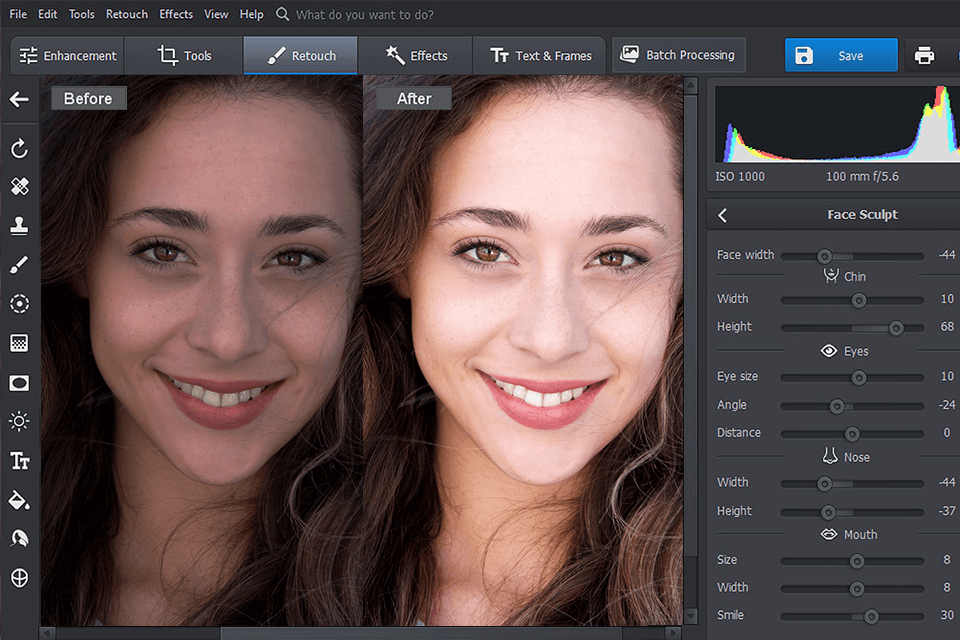Click the rotate arrow icon in sidebar

click(19, 149)
